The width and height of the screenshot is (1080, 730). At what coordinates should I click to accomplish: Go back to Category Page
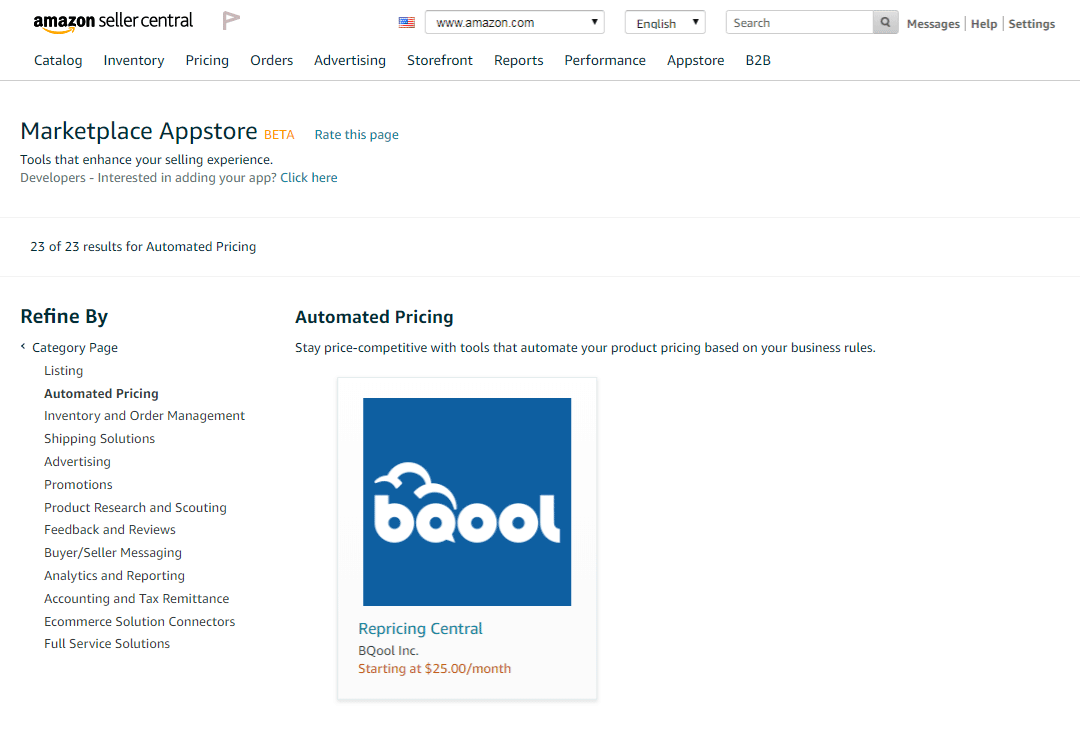click(74, 348)
